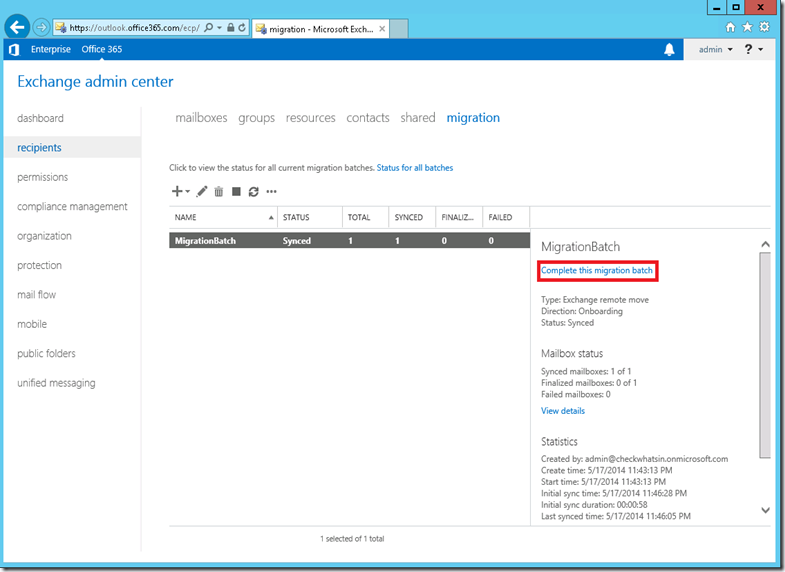Open browser tools gear icon
This screenshot has width=785, height=572.
tap(764, 27)
